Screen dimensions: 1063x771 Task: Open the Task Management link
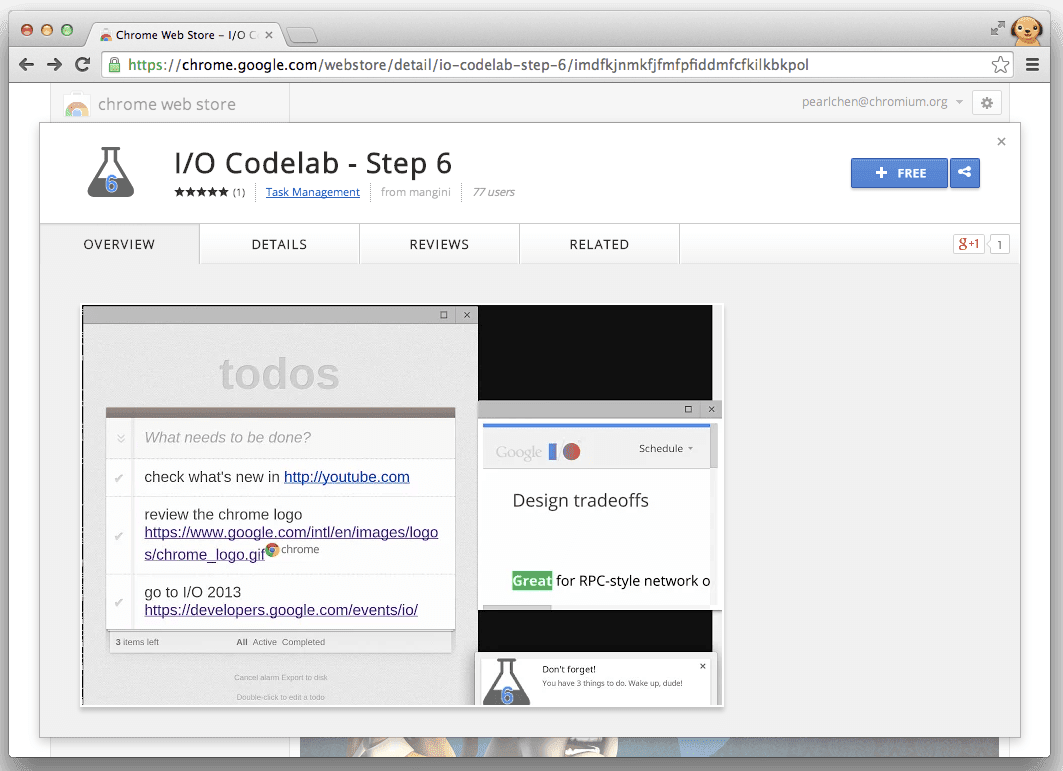click(x=312, y=191)
